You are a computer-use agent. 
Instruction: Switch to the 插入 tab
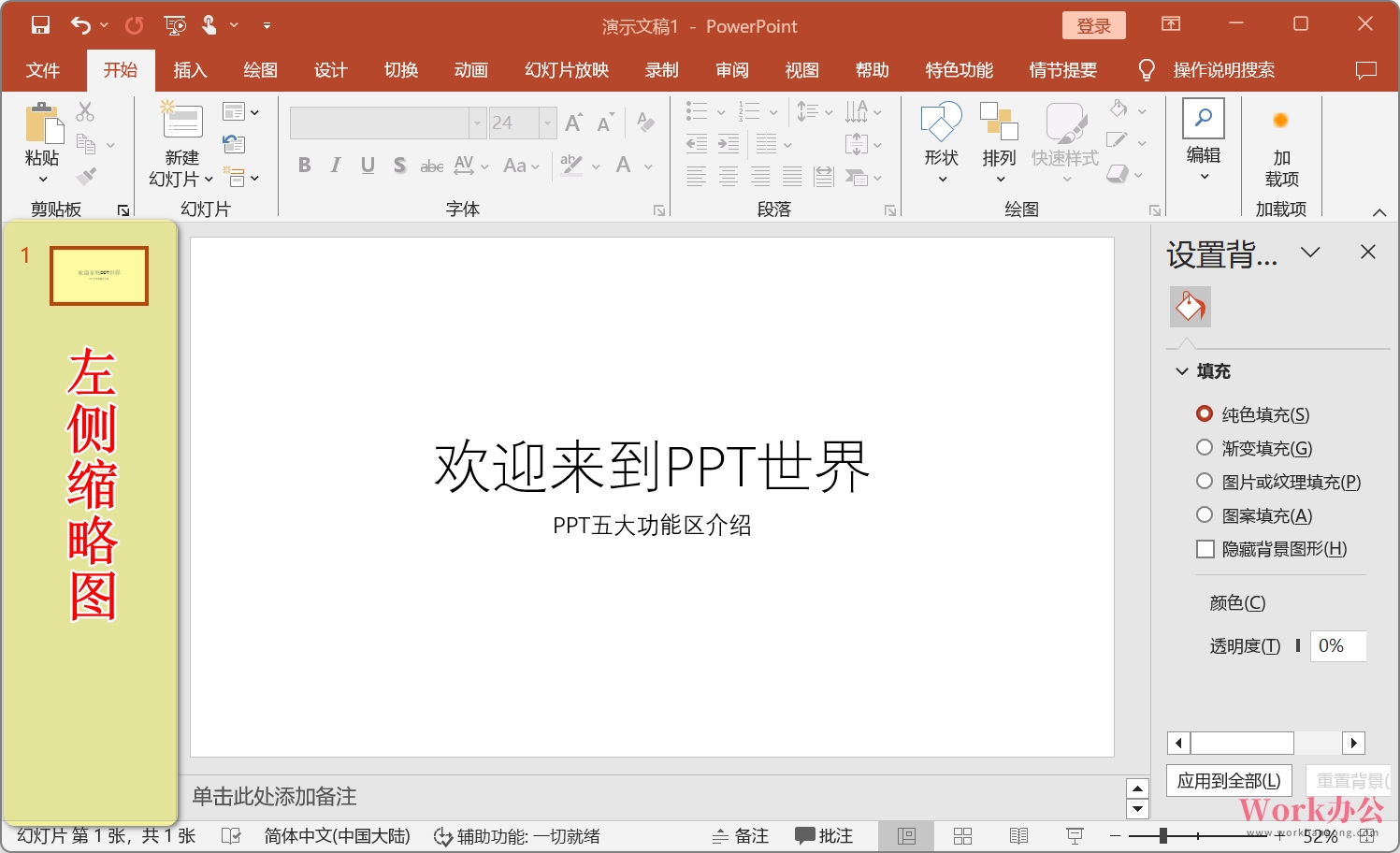coord(190,70)
